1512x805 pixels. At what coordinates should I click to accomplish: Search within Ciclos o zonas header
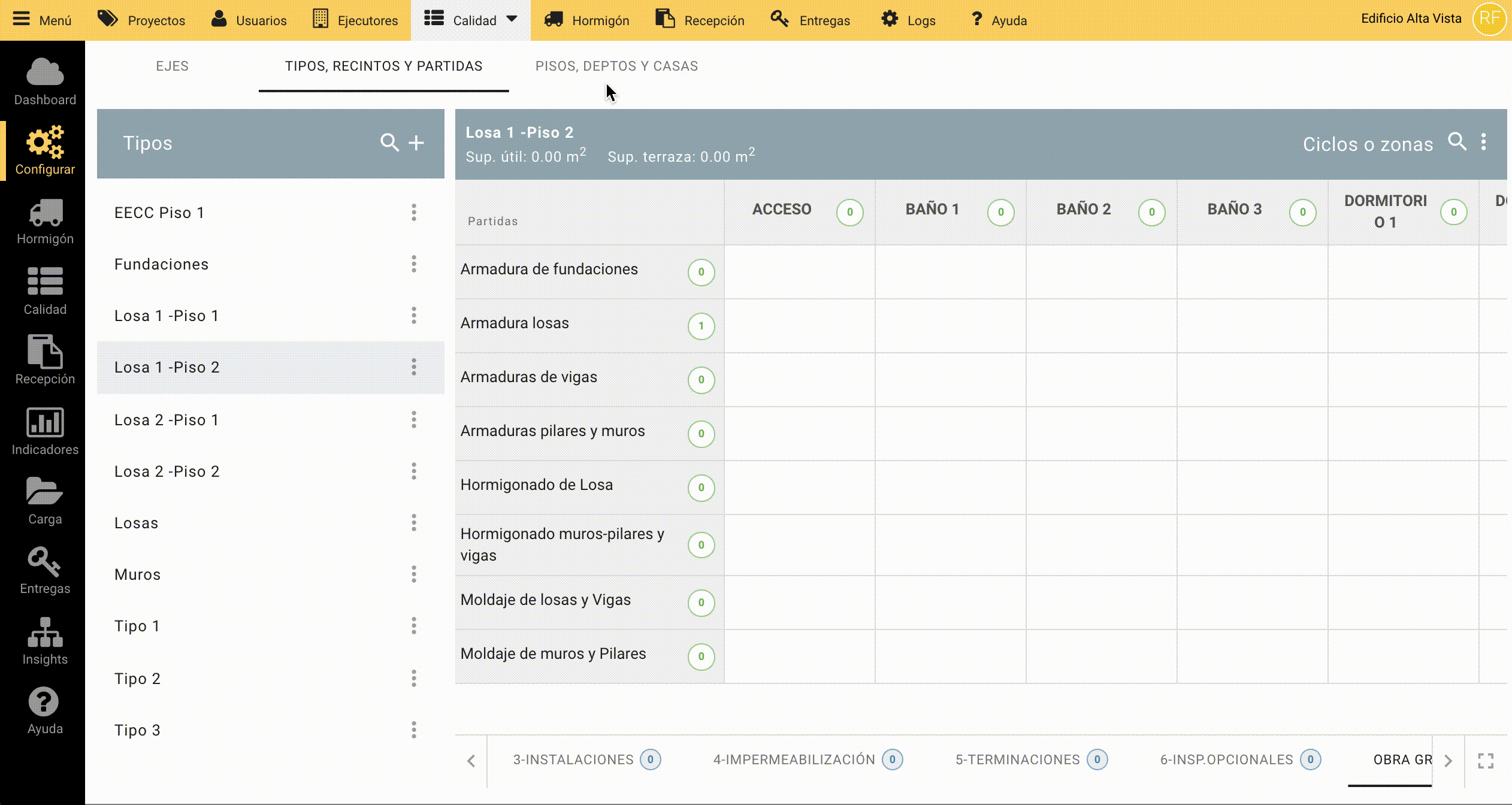click(1457, 141)
